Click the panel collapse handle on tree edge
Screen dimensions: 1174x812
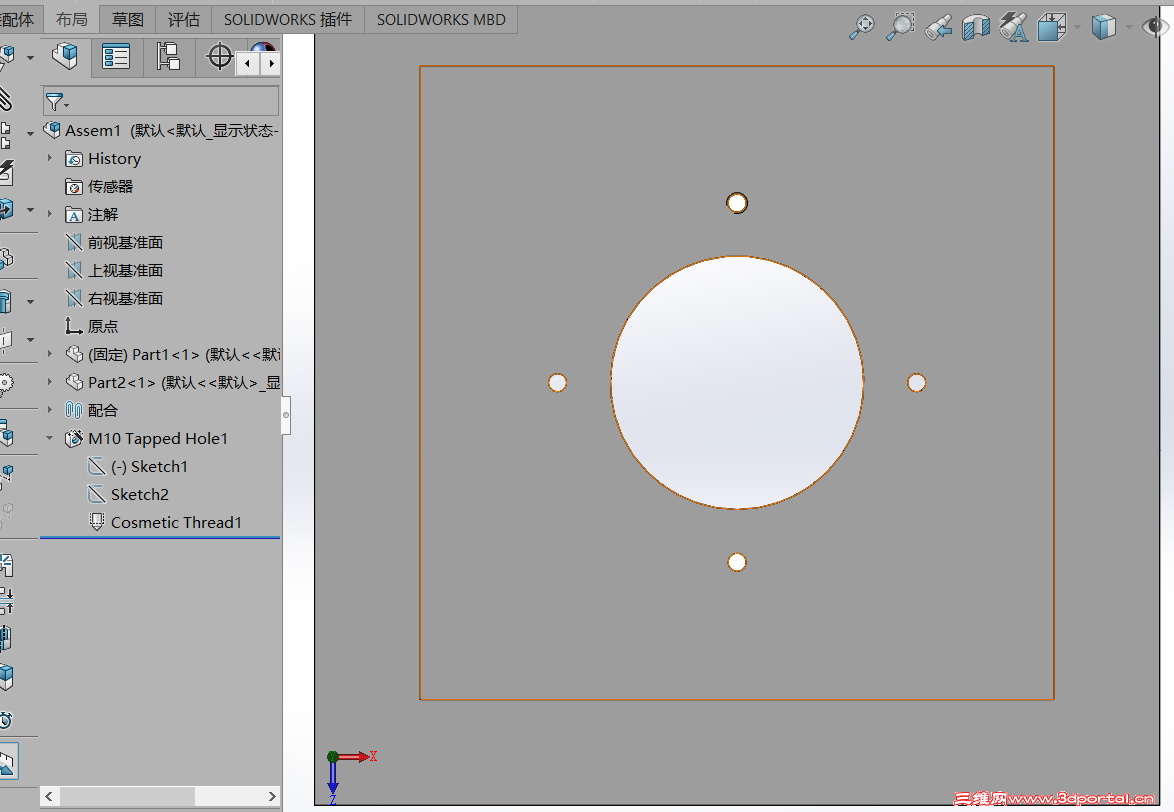[285, 415]
